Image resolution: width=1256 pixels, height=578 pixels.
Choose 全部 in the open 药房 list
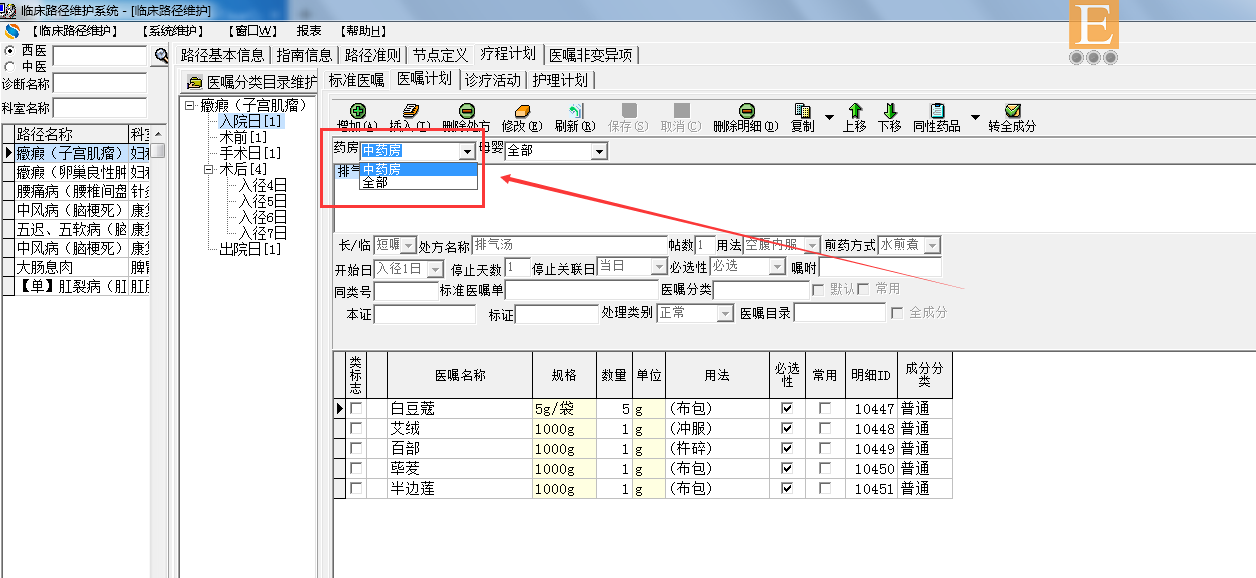pyautogui.click(x=418, y=183)
